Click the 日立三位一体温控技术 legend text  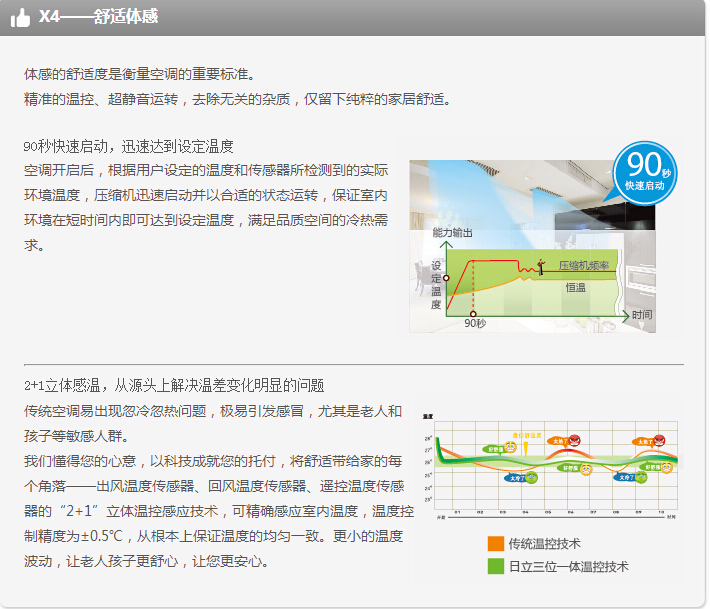(569, 566)
